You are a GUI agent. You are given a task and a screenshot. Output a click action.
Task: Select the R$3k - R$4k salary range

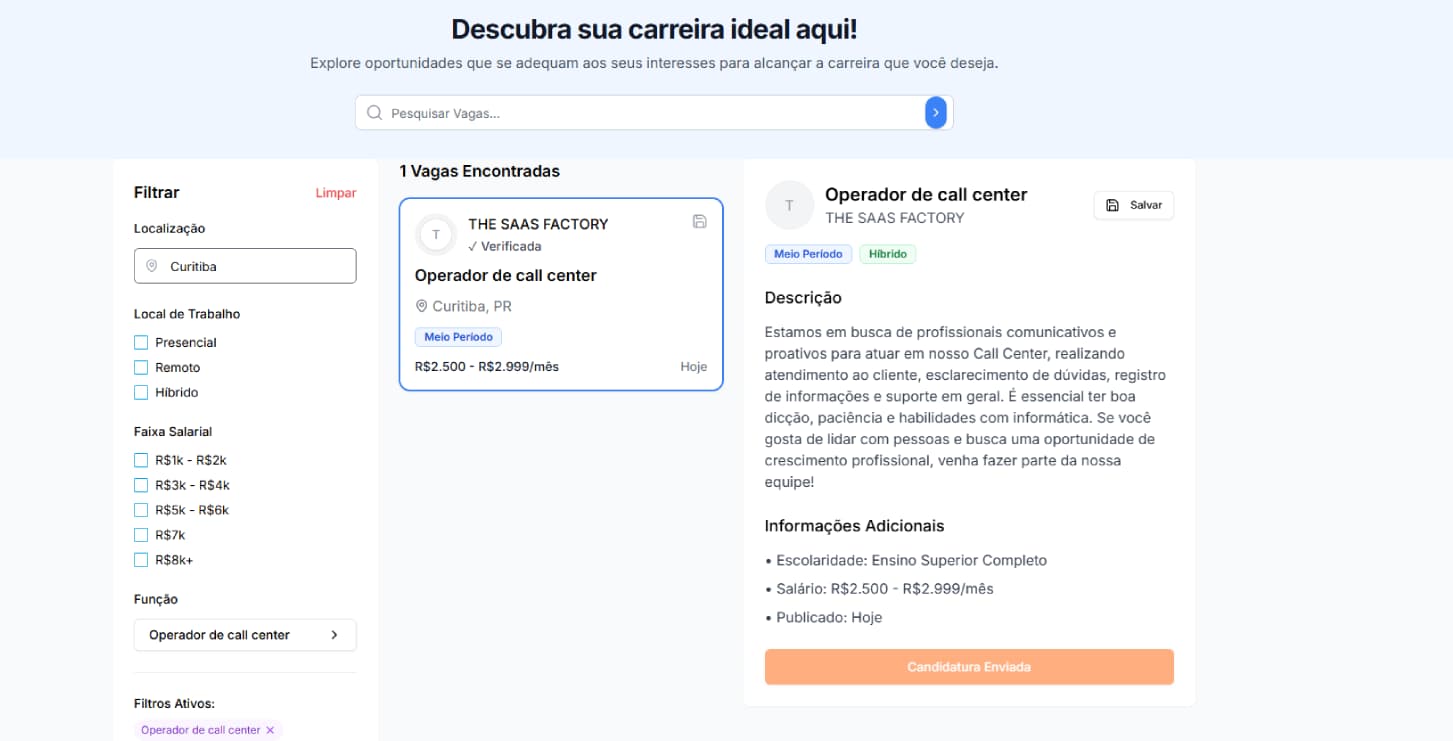141,485
